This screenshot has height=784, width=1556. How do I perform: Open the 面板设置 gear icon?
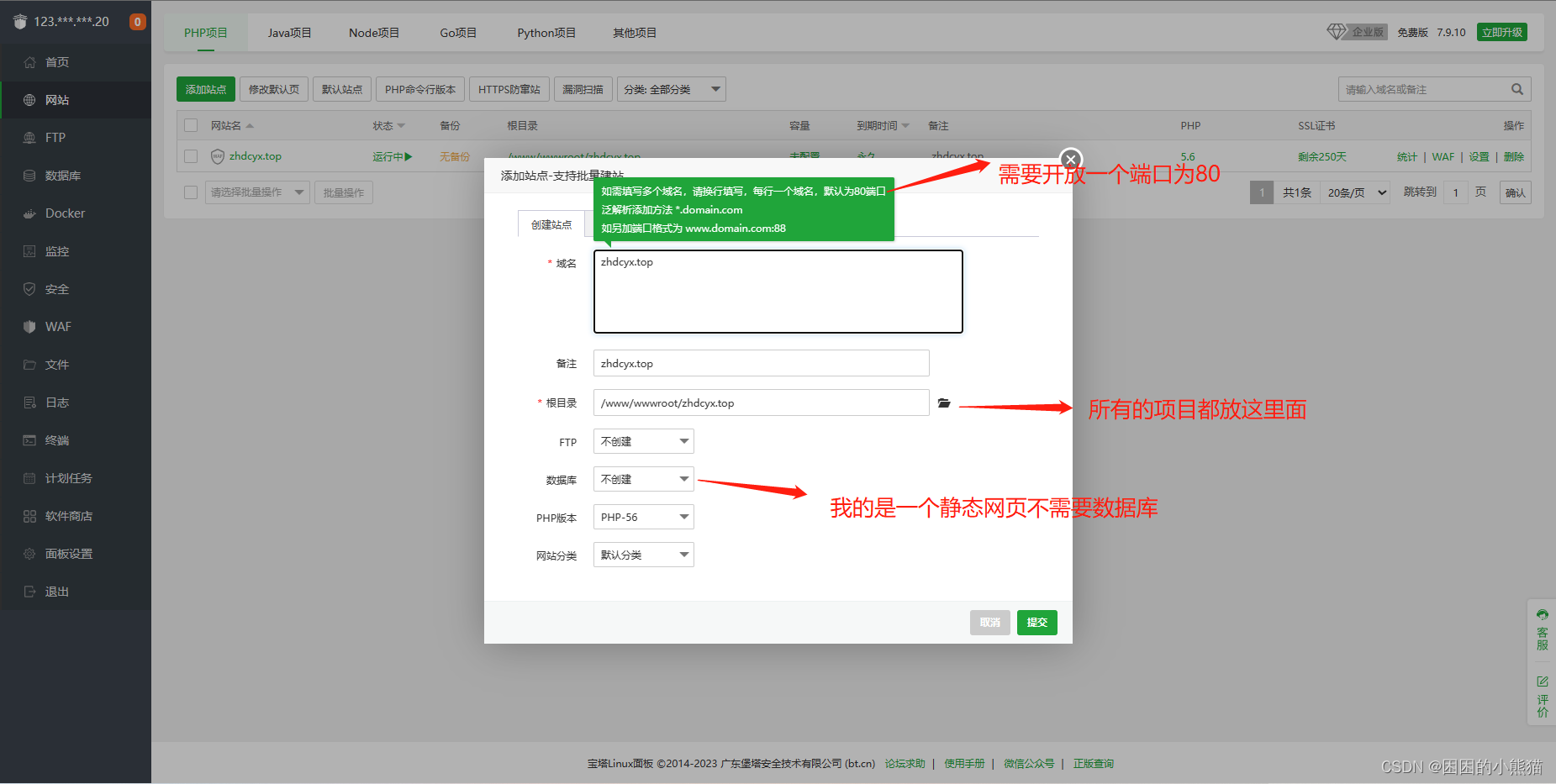pyautogui.click(x=29, y=554)
